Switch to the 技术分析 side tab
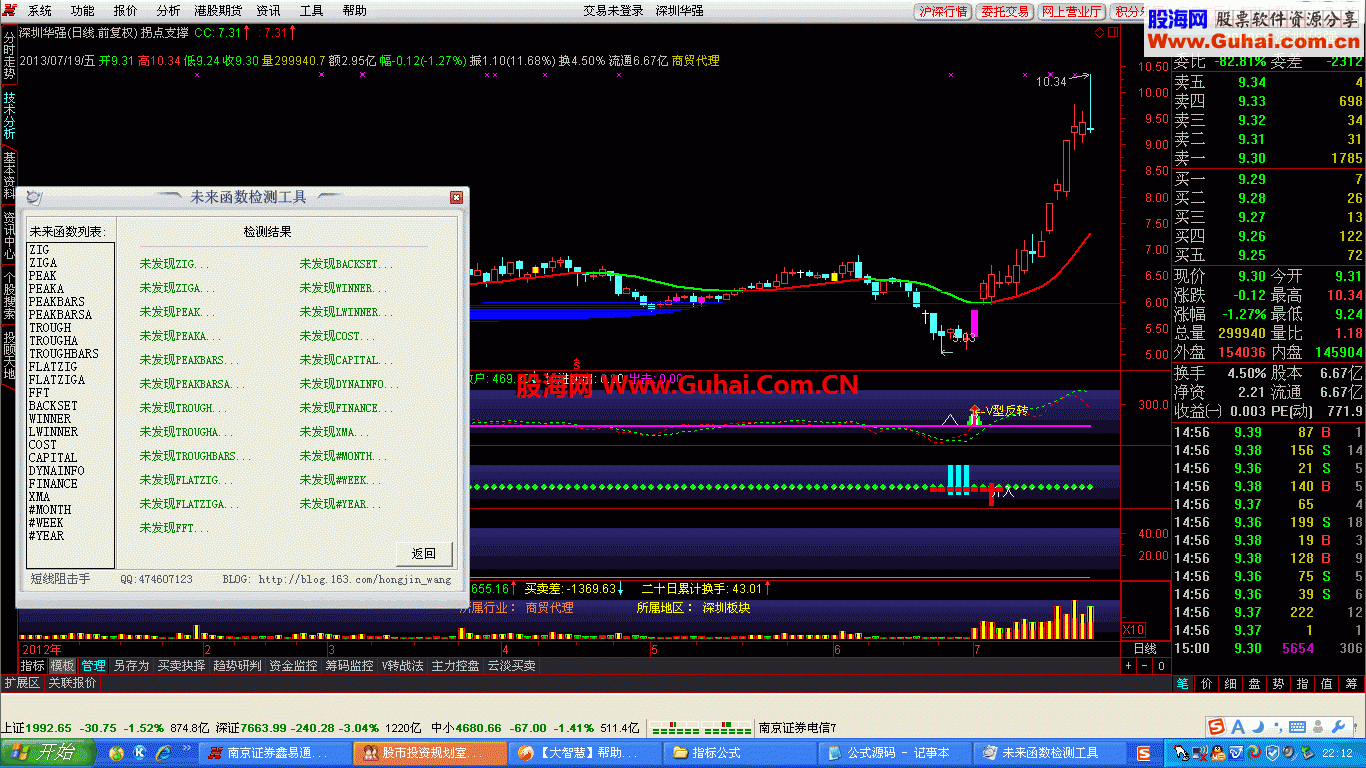 click(x=9, y=116)
